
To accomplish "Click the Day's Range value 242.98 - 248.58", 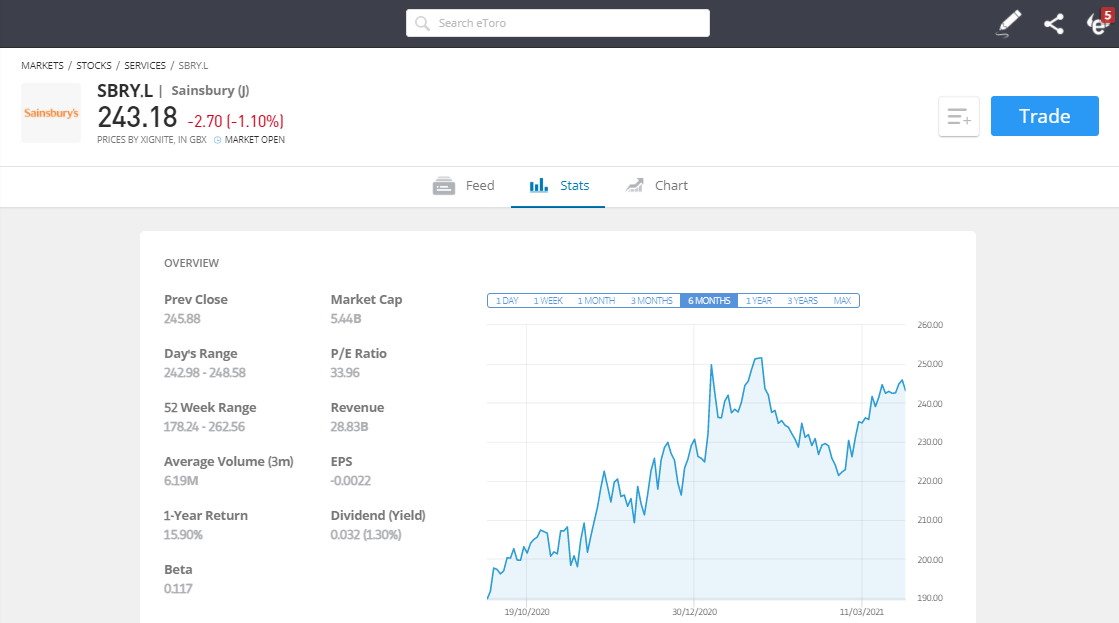I will pyautogui.click(x=205, y=373).
